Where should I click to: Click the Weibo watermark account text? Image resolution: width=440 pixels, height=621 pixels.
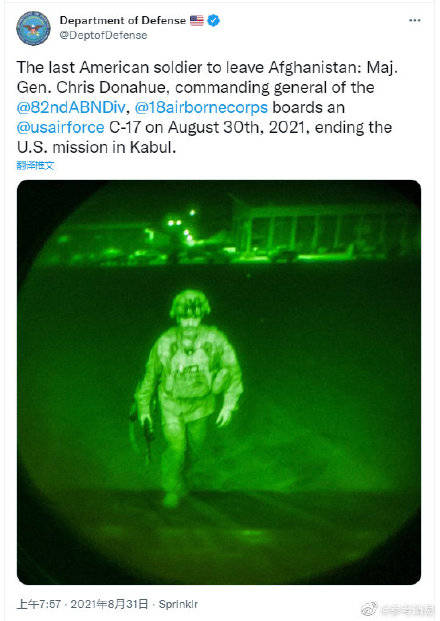coord(407,609)
